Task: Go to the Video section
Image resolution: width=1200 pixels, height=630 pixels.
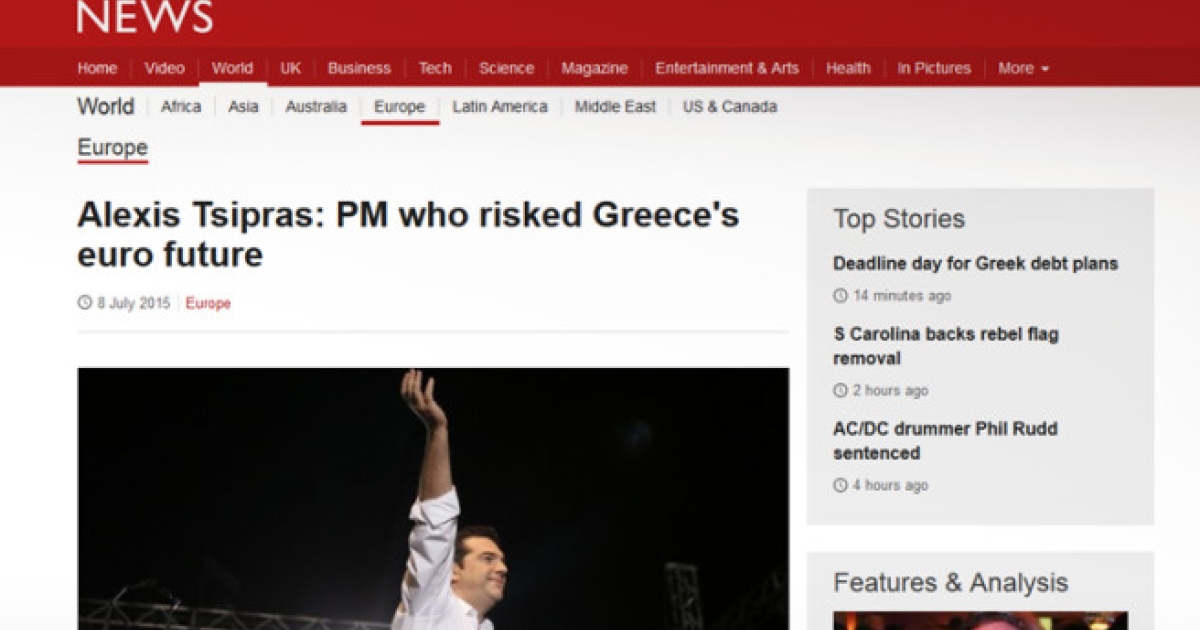Action: pyautogui.click(x=164, y=68)
